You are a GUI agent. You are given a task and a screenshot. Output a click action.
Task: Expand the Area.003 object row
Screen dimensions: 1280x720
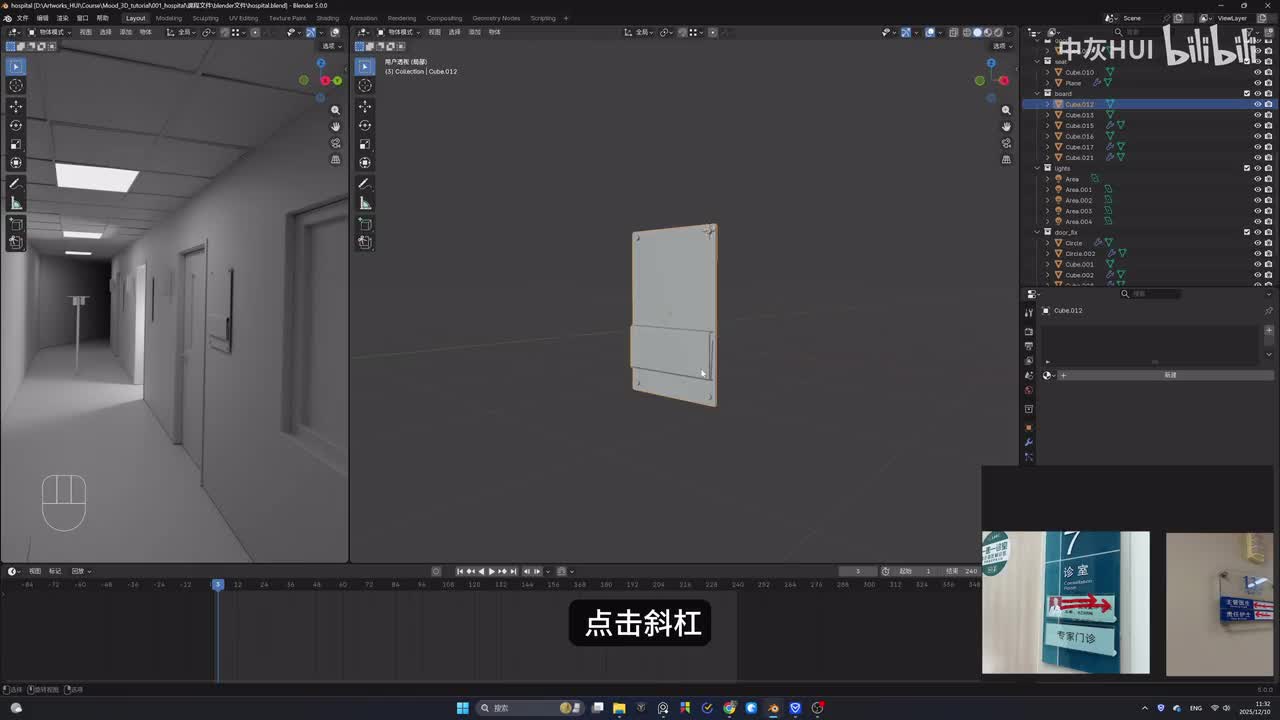tap(1047, 211)
